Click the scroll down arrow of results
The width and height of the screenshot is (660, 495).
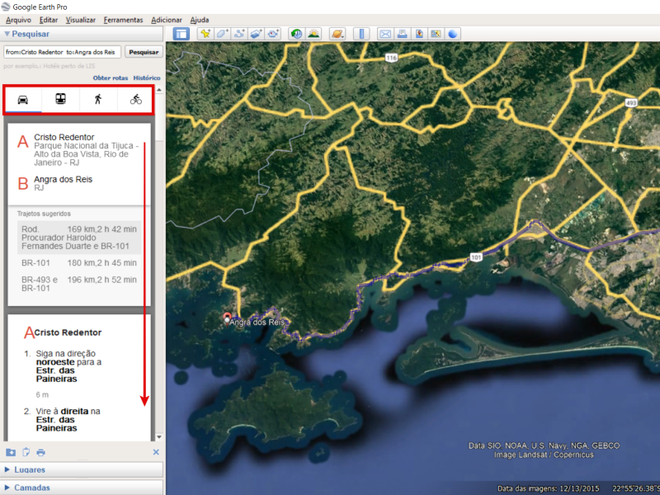pos(159,437)
